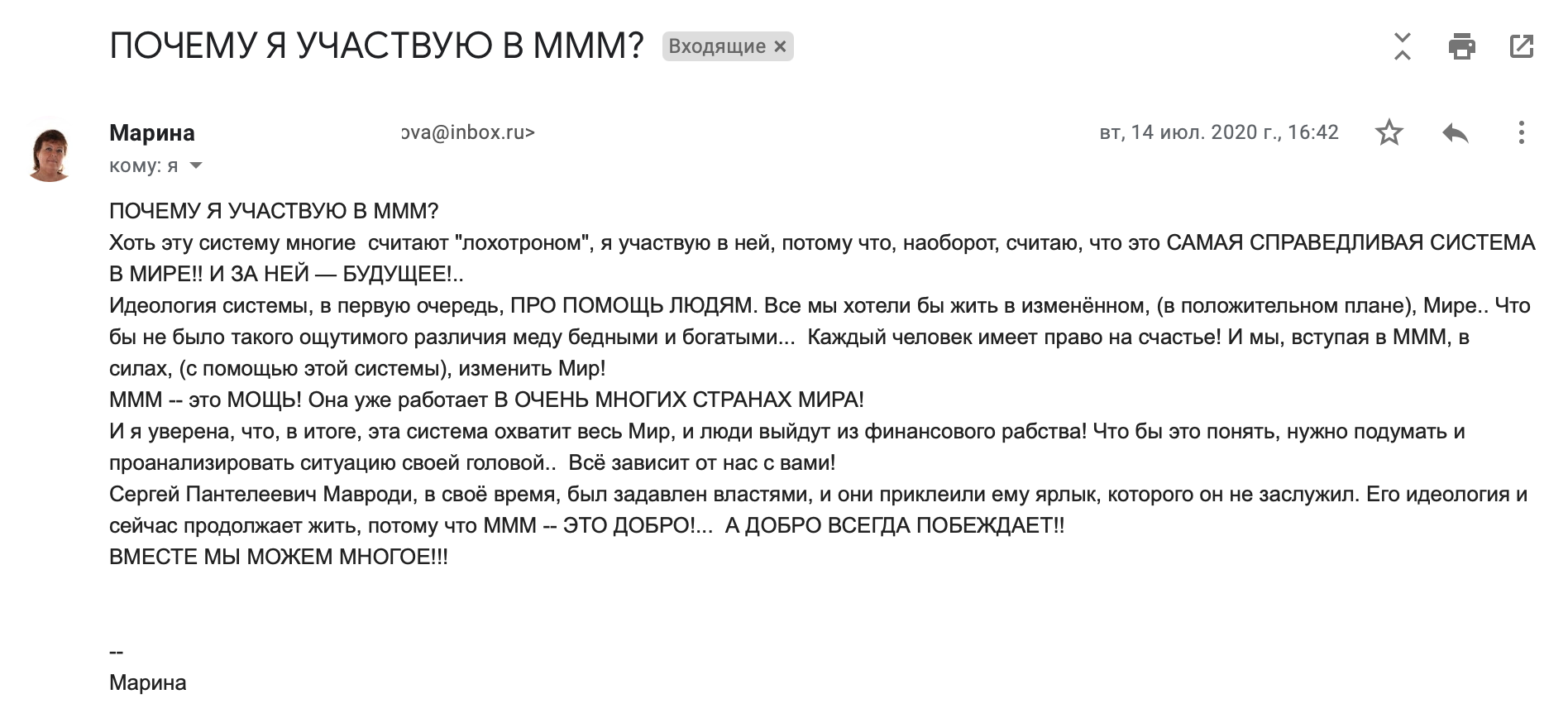
Task: Click the bold sender name Марина
Action: (152, 132)
